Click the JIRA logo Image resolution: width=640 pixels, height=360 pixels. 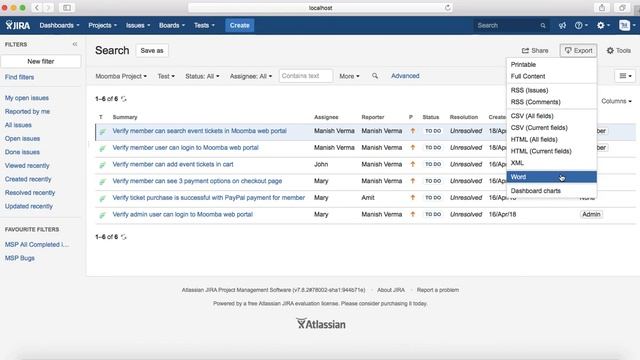(x=18, y=25)
